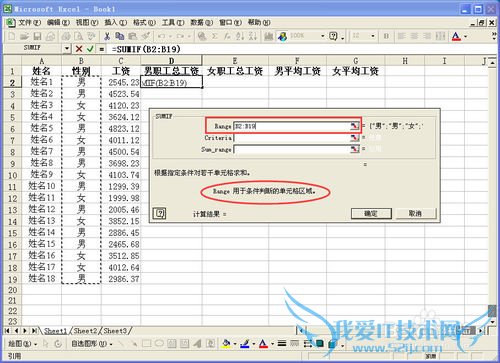Click the help question mark in SUMIF dialog

click(x=159, y=213)
